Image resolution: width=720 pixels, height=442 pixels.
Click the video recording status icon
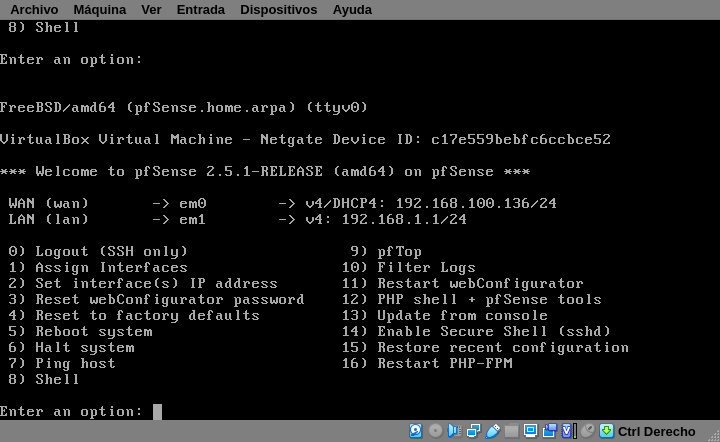pos(549,431)
